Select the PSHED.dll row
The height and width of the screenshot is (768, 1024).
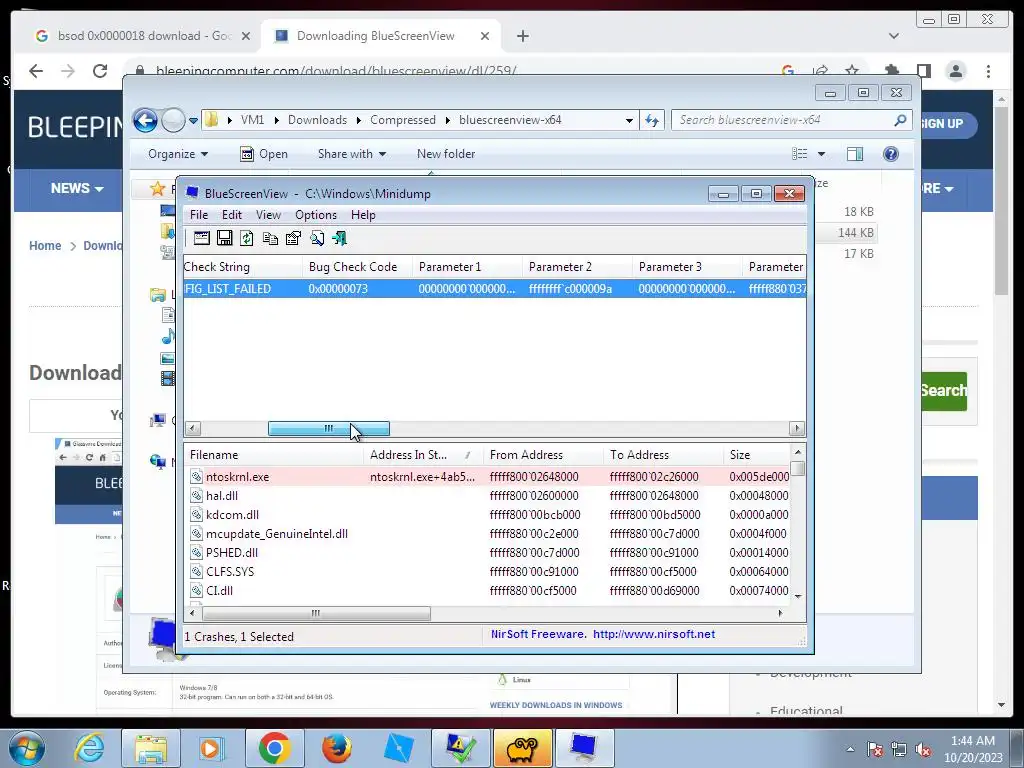click(x=488, y=552)
